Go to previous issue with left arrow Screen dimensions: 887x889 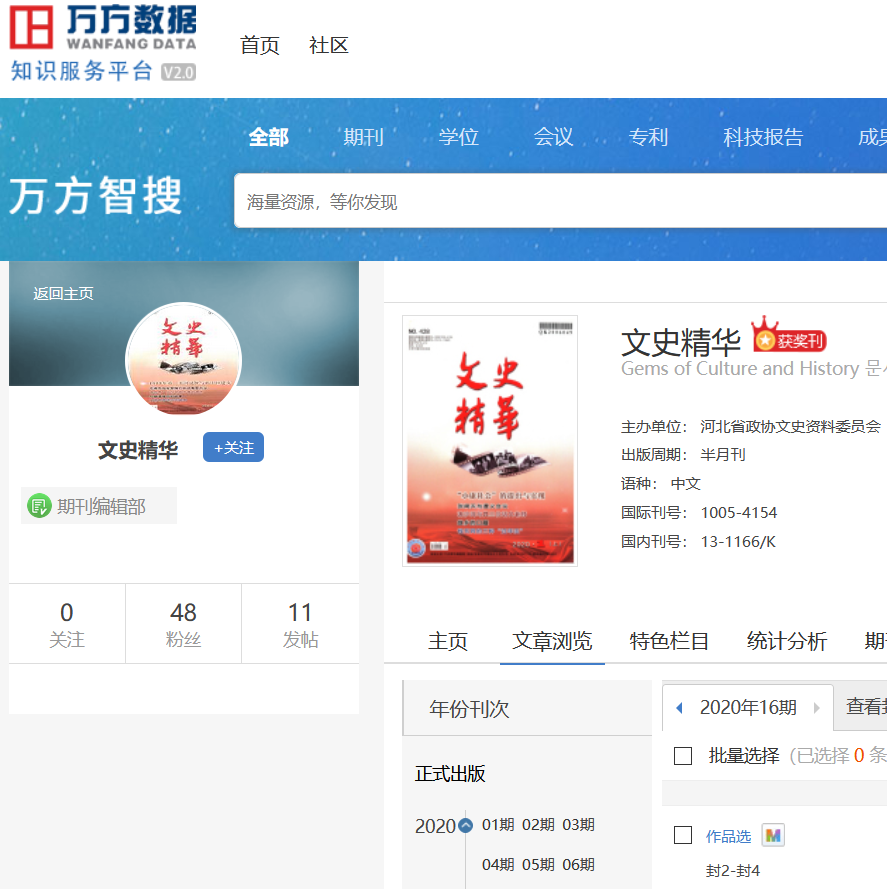[679, 708]
